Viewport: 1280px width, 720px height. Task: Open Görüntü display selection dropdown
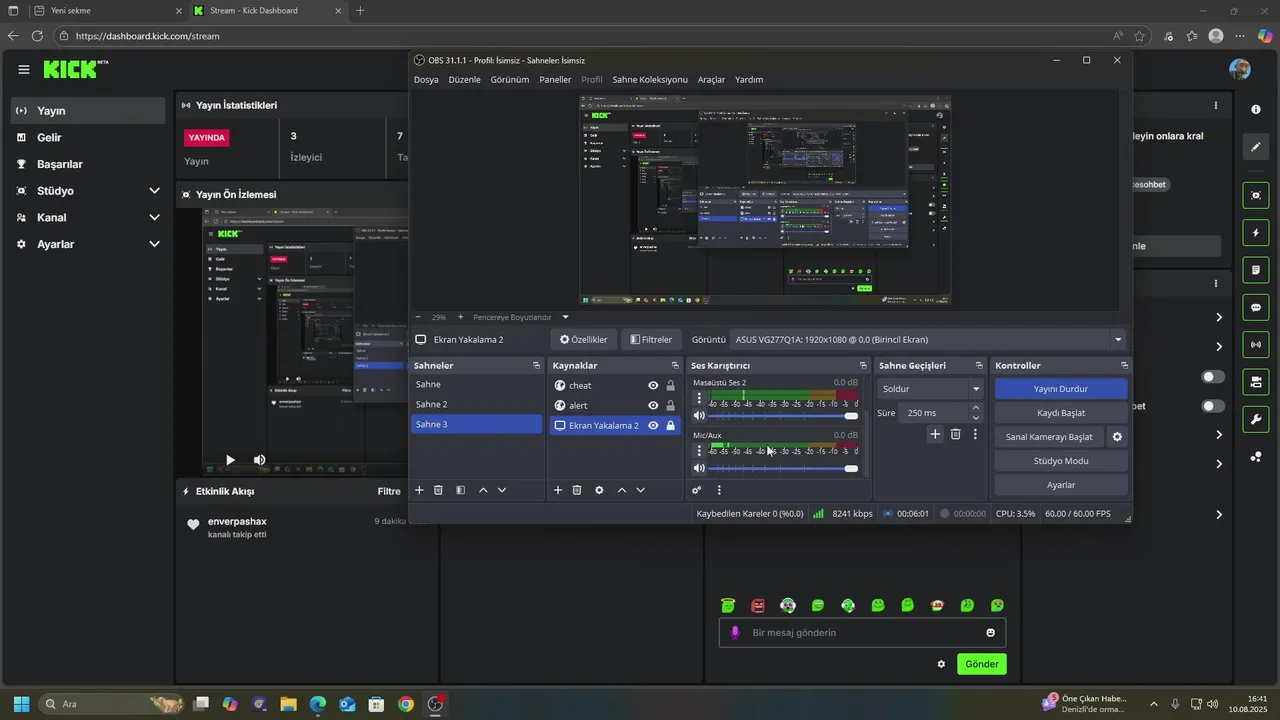928,340
